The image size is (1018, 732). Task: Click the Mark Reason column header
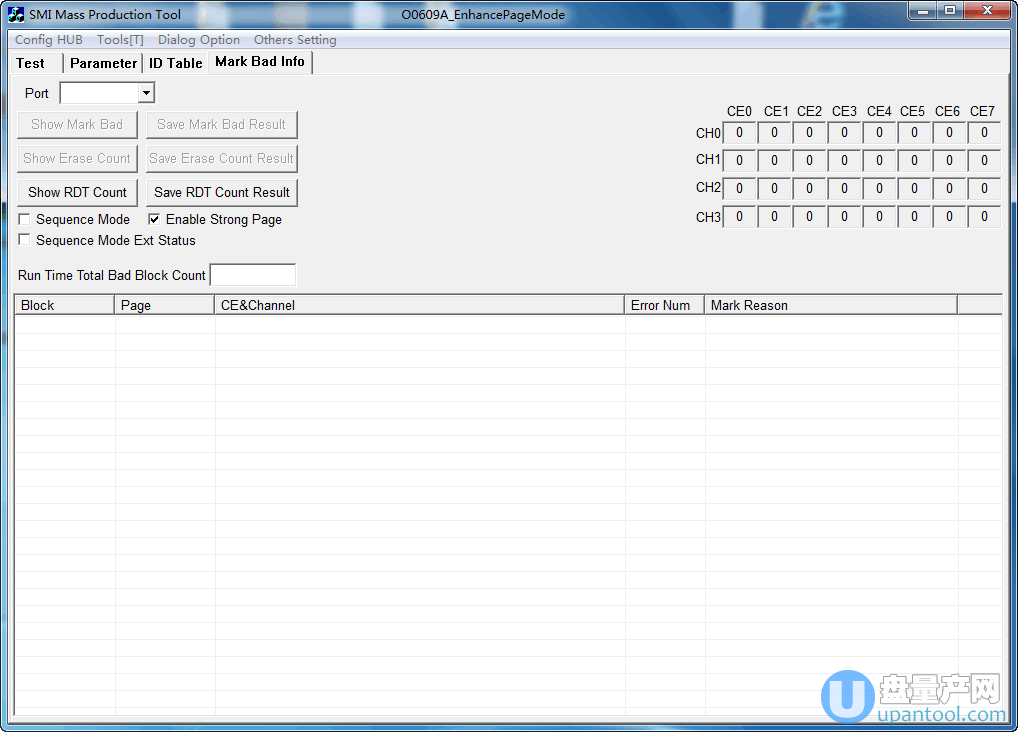click(830, 305)
